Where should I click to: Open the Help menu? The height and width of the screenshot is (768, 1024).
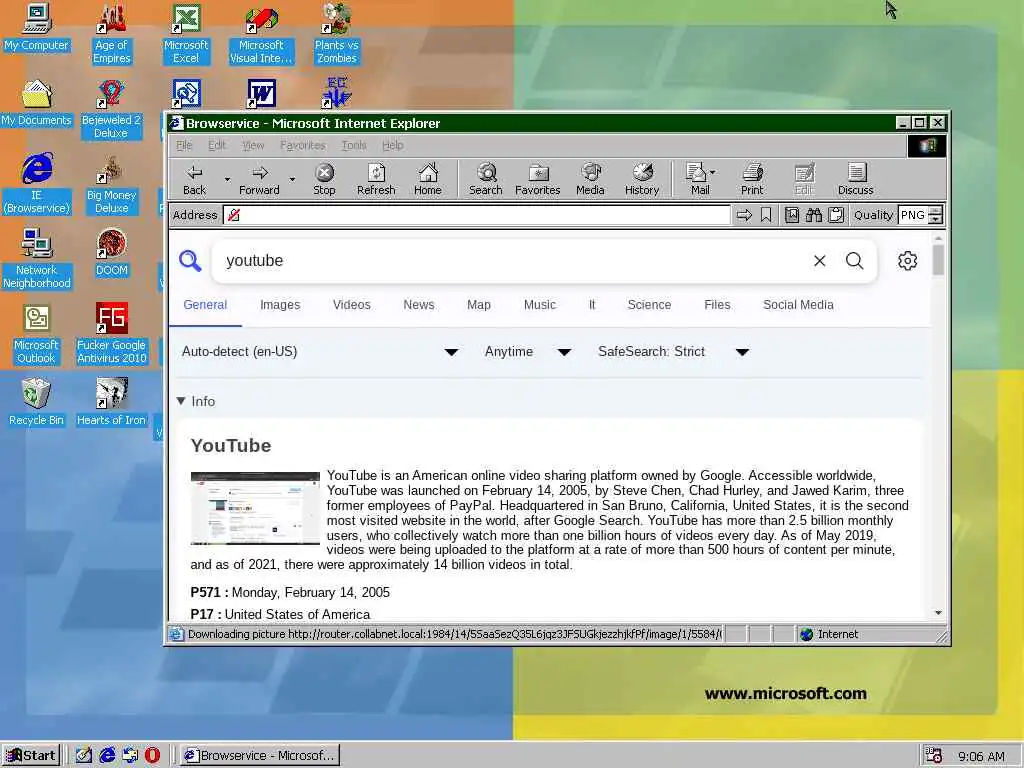(392, 145)
